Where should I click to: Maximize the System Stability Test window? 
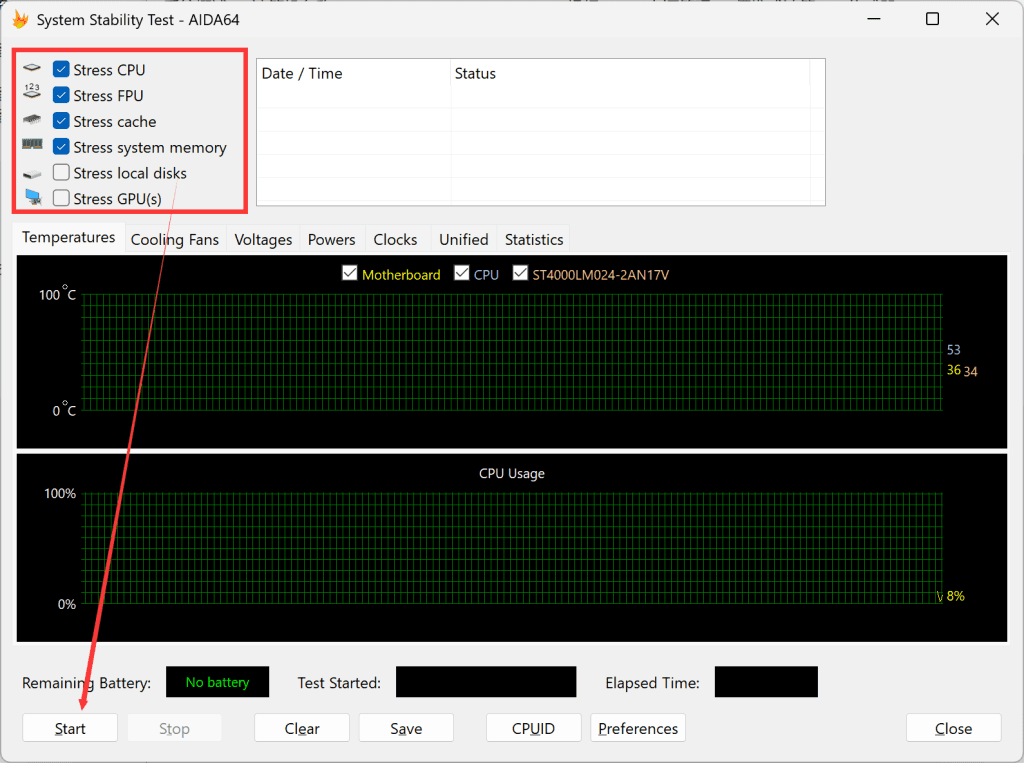933,19
